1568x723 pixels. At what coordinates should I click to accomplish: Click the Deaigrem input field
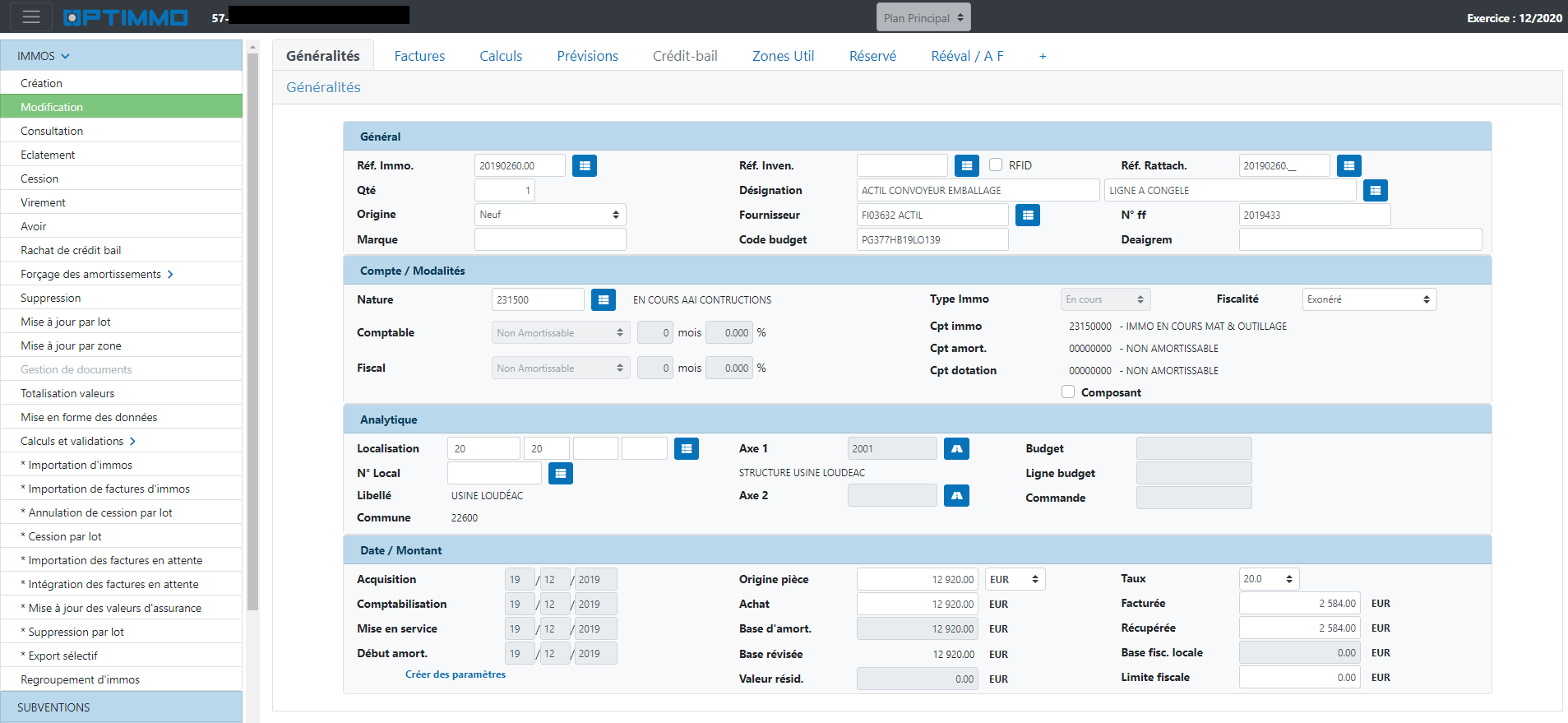point(1360,239)
